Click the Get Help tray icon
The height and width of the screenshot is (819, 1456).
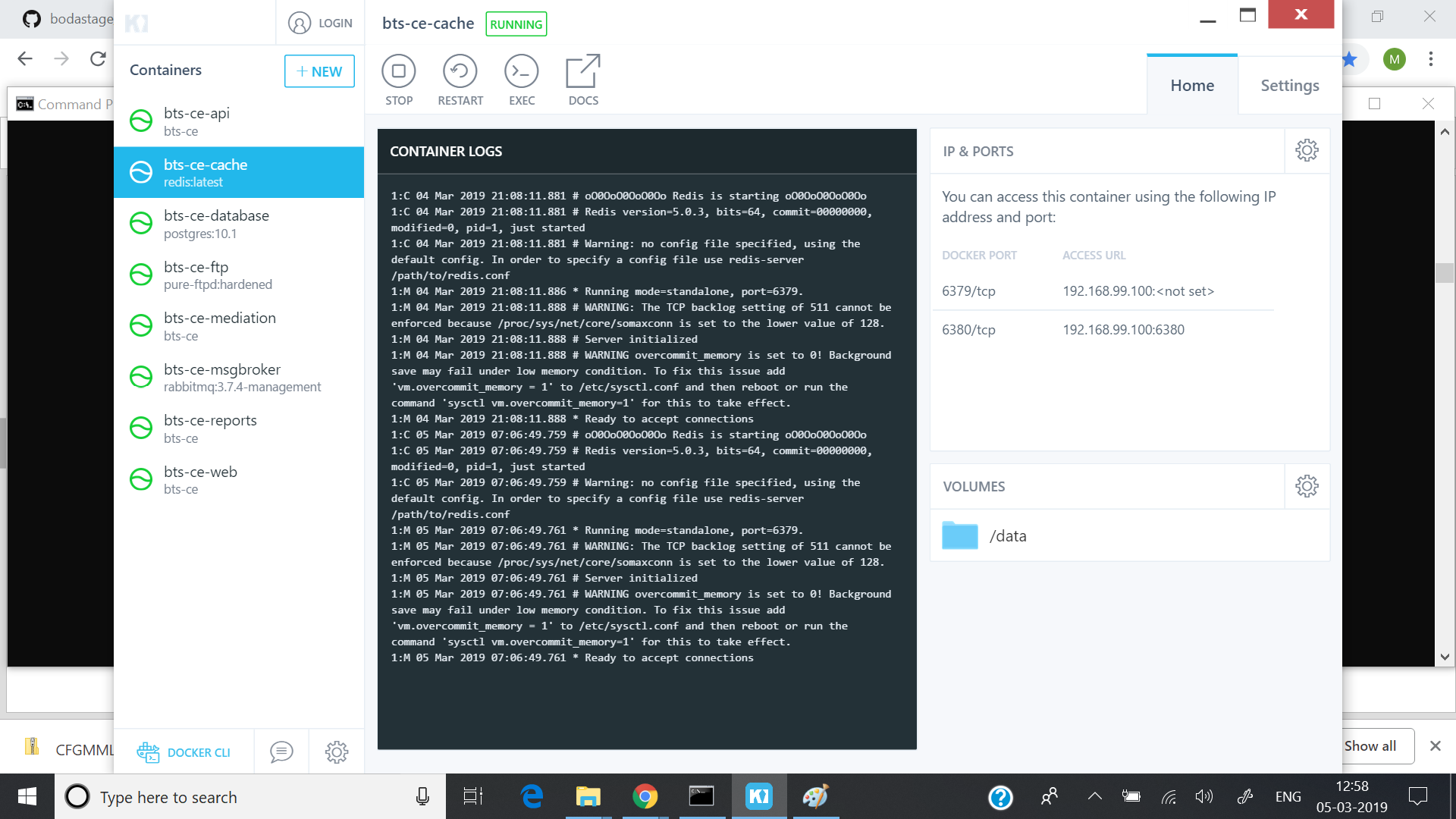point(1001,797)
